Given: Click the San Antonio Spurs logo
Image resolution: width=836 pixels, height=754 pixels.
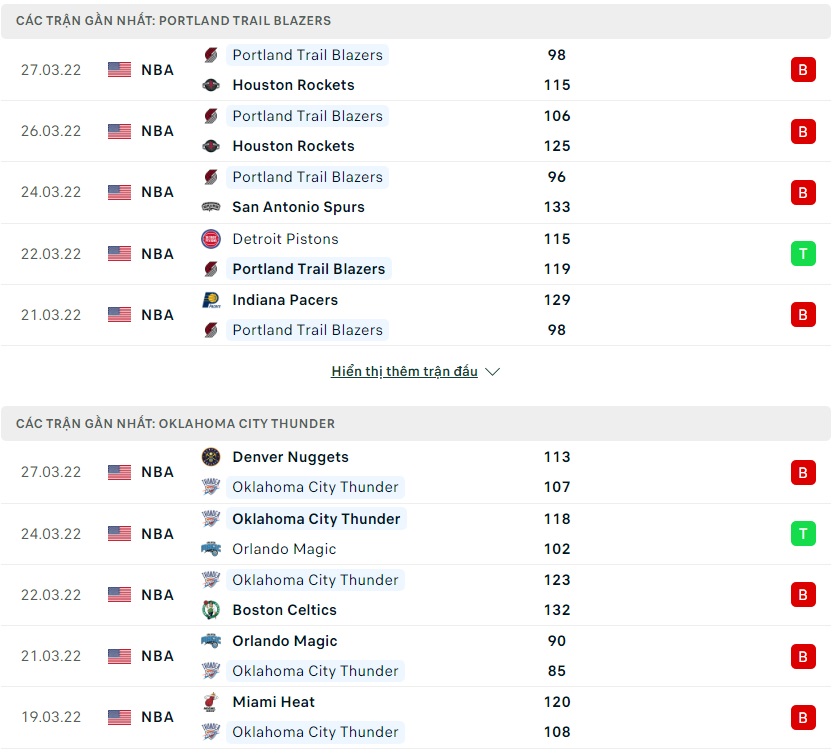Looking at the screenshot, I should click(x=210, y=207).
